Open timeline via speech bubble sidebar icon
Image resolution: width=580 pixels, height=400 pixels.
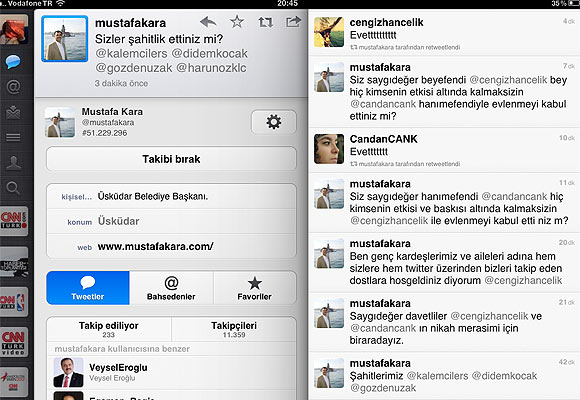pos(13,61)
